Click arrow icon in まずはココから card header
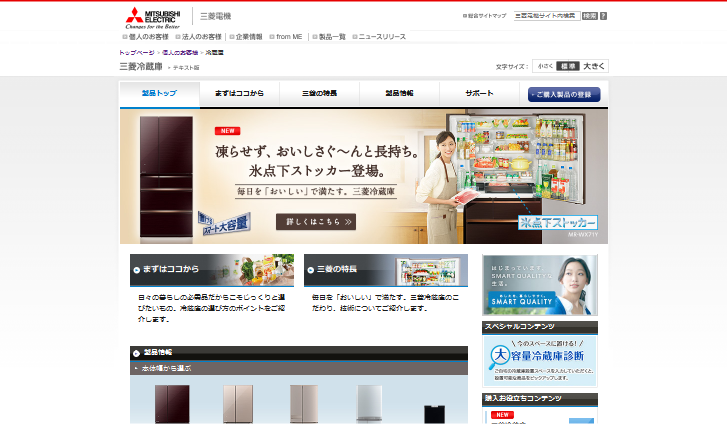This screenshot has width=727, height=424. point(136,270)
